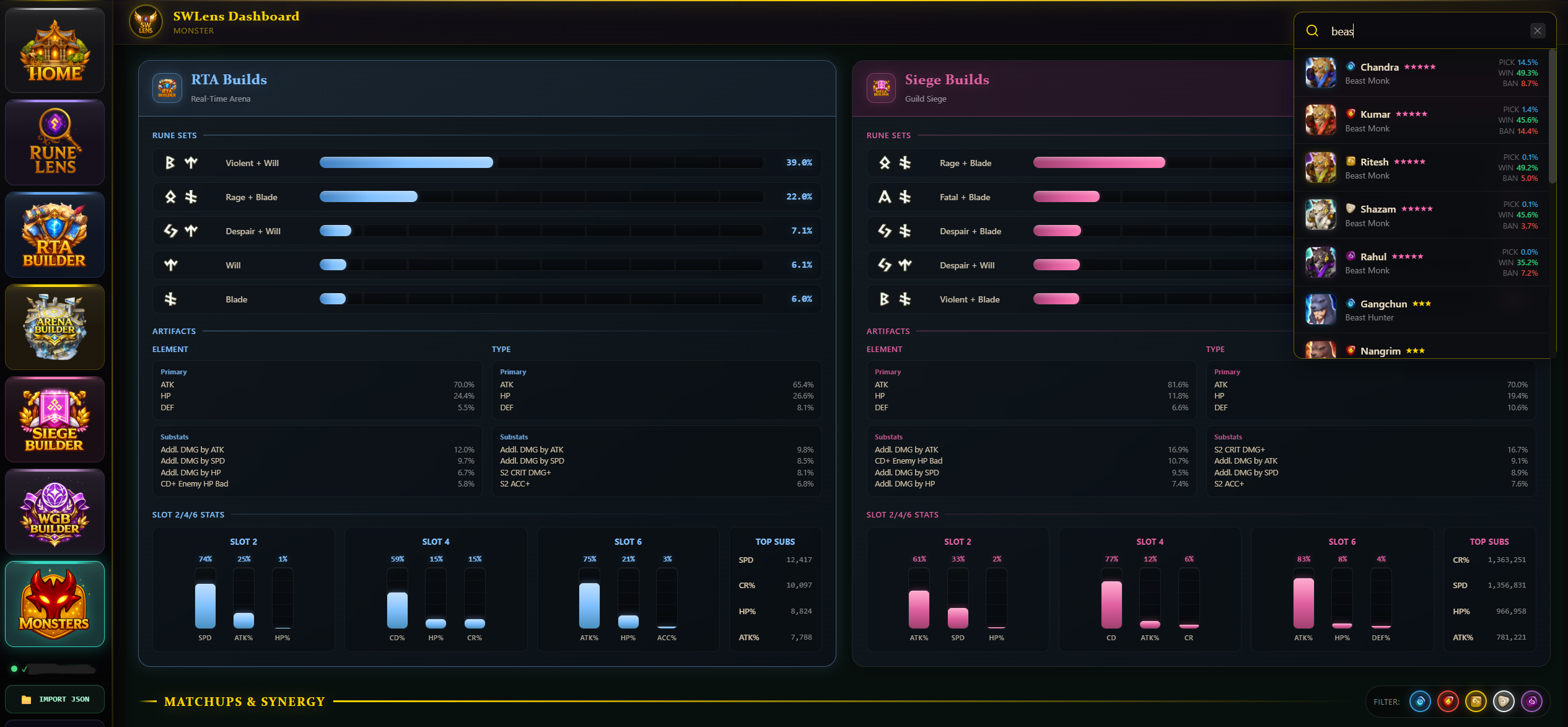Viewport: 1568px width, 727px height.
Task: Toggle the light element filter
Action: tap(1504, 702)
